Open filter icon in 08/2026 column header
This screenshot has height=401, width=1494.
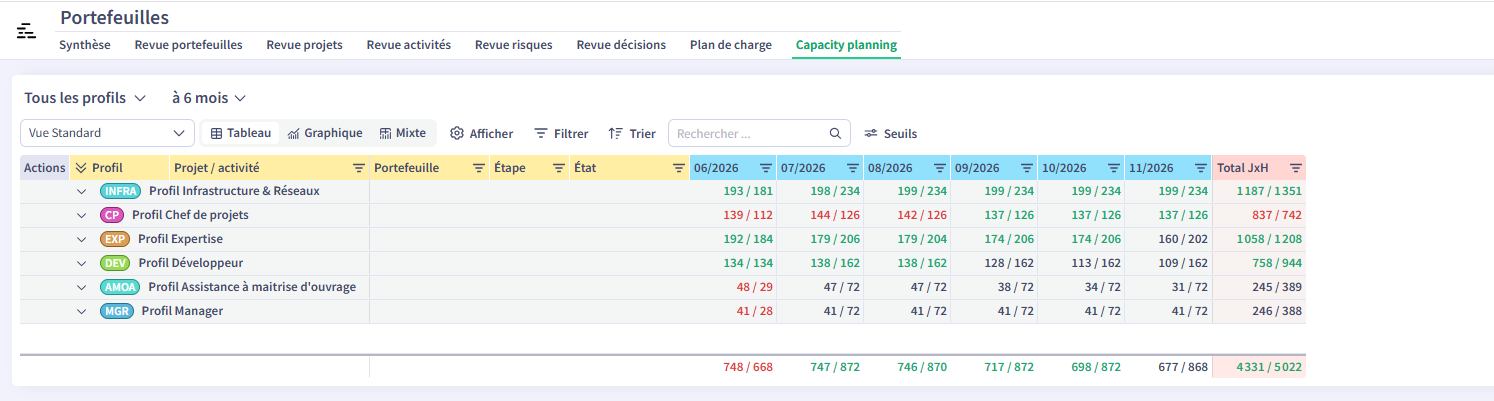point(940,168)
